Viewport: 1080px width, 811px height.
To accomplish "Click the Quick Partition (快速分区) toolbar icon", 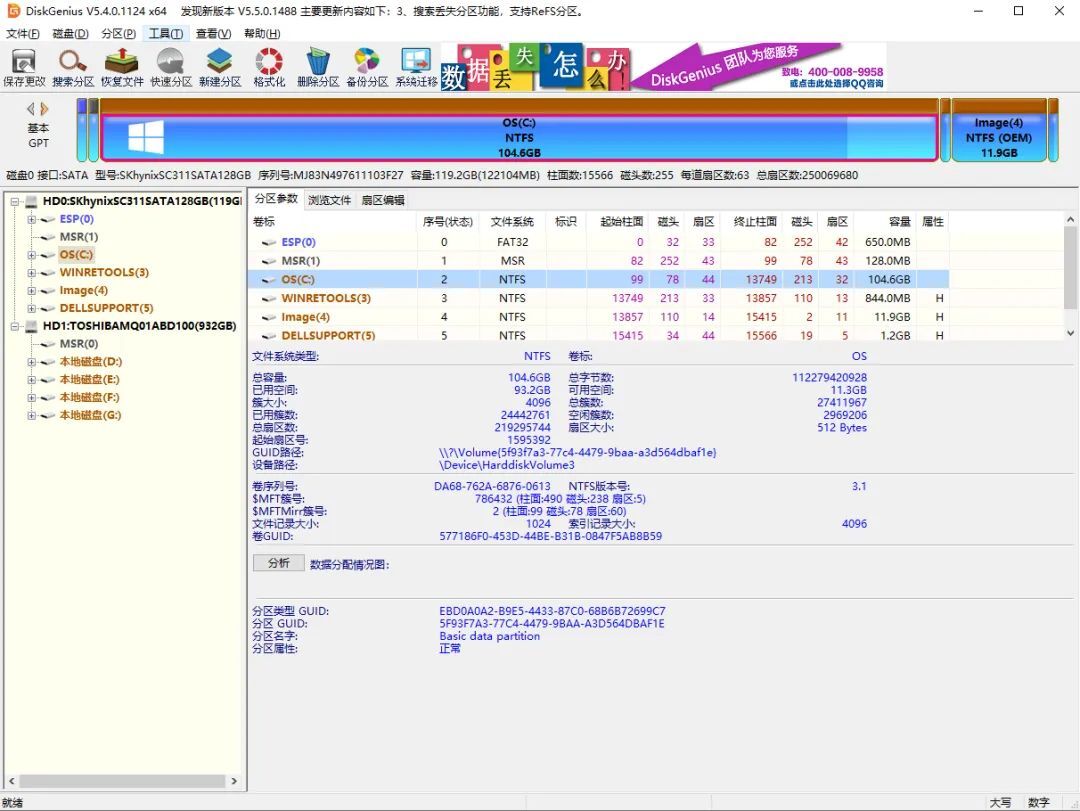I will [171, 67].
